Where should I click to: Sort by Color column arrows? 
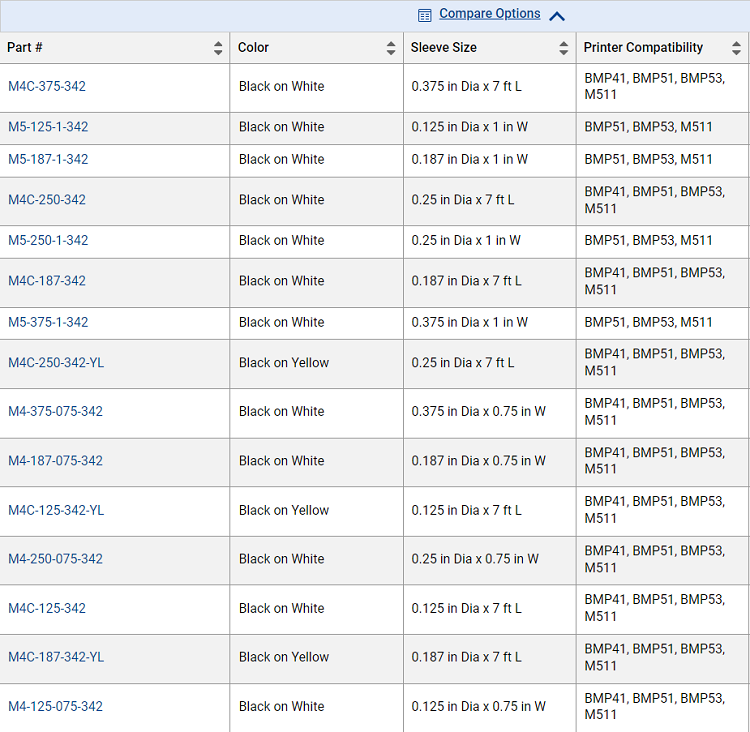pos(391,48)
